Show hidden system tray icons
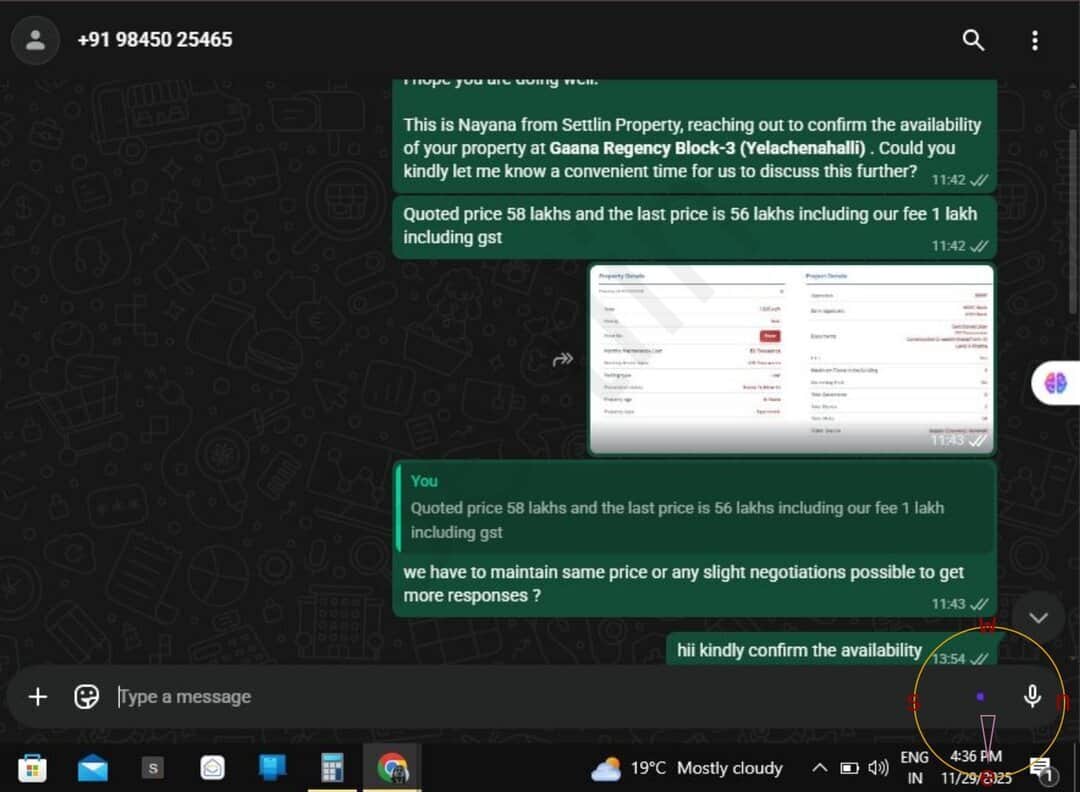Image resolution: width=1080 pixels, height=792 pixels. [819, 768]
